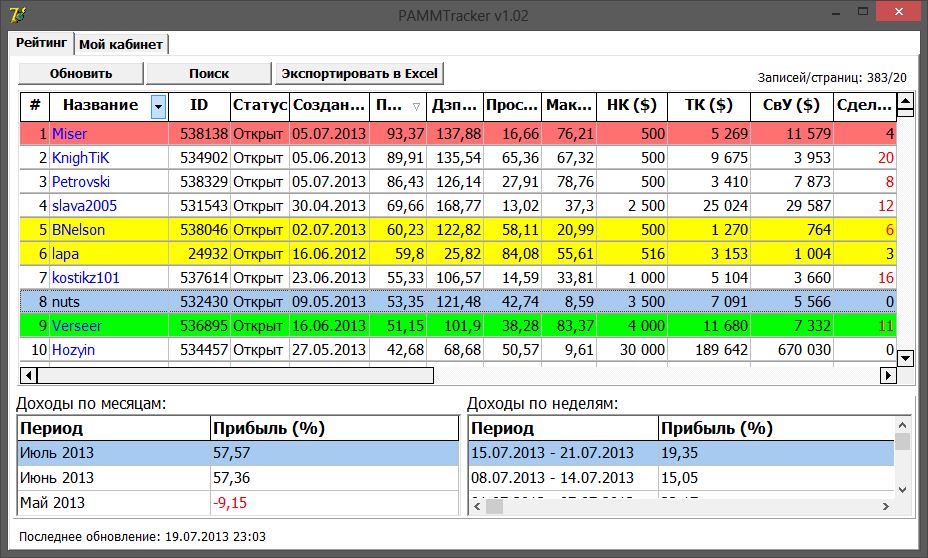This screenshot has width=928, height=558.
Task: Click the ID column header
Action: (199, 107)
